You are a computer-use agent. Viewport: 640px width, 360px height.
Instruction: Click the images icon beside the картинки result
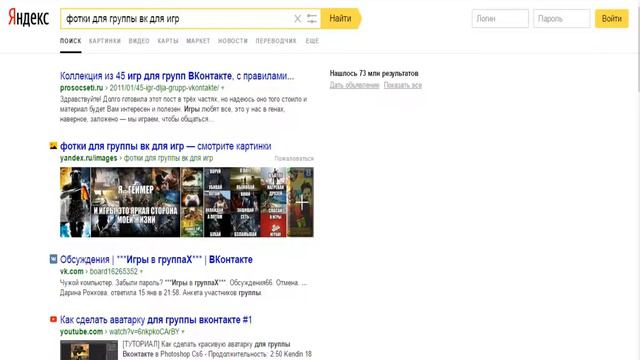[x=53, y=146]
